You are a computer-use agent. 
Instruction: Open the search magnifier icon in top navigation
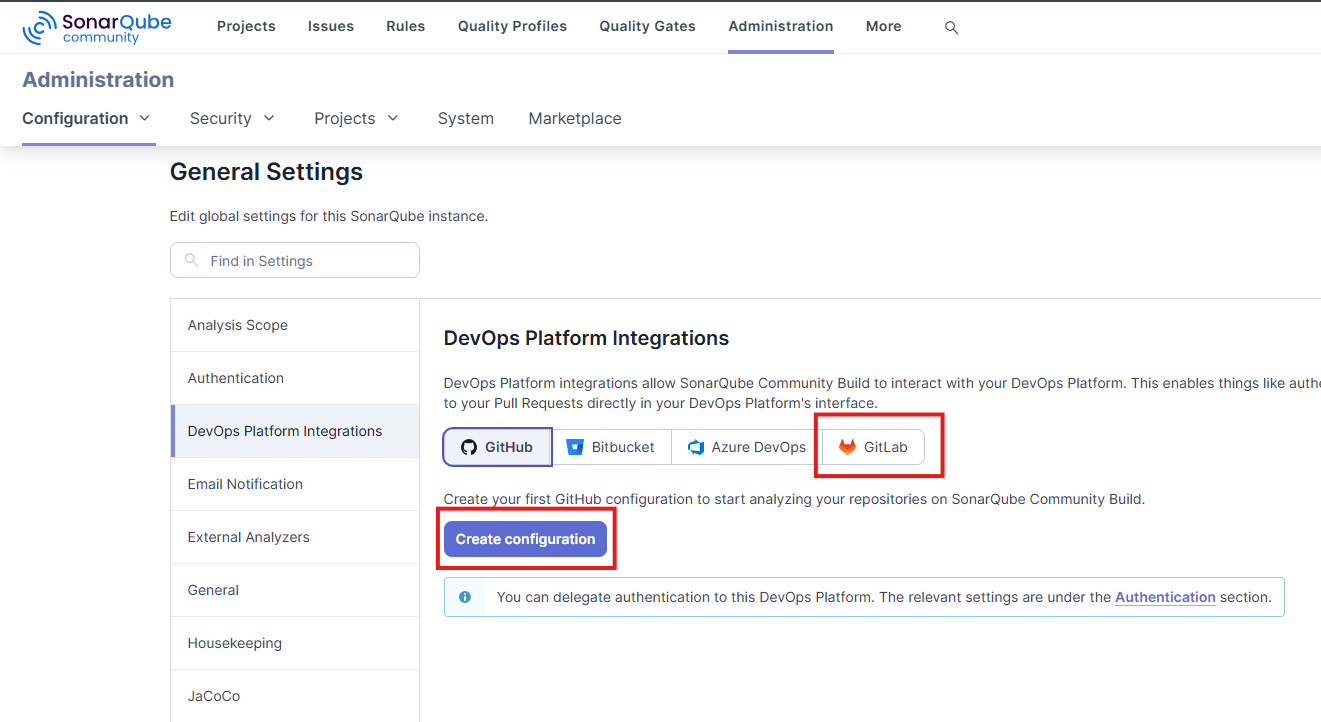pos(951,28)
